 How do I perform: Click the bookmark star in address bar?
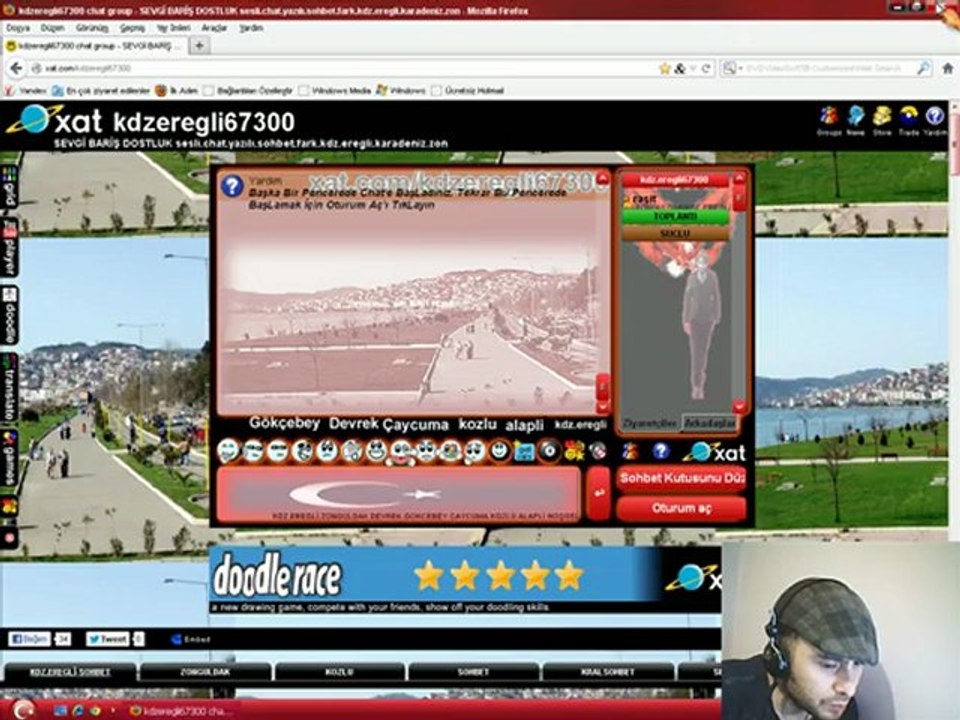point(665,69)
